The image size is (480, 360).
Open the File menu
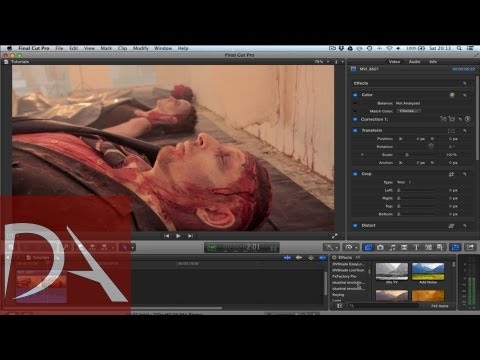pos(59,48)
